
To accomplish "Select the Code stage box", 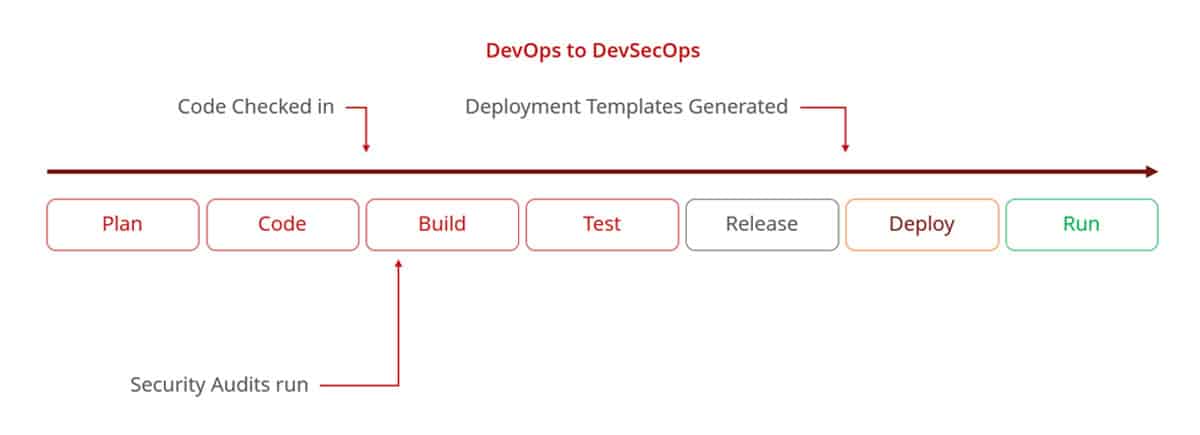I will coord(282,224).
